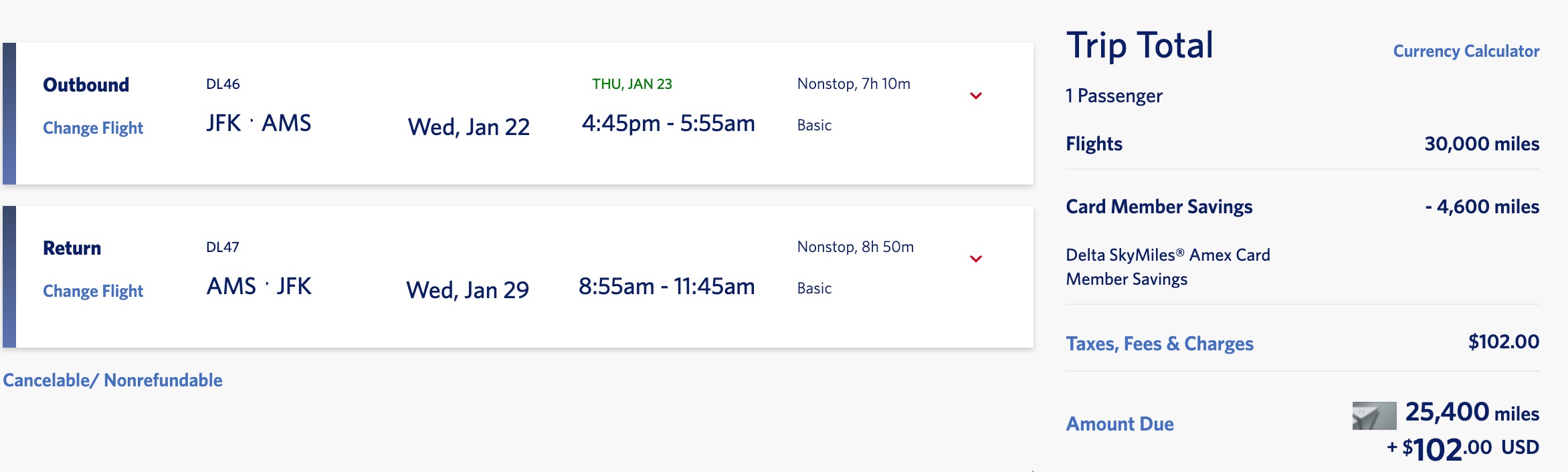Click the Nonstop, 8h 50m duration text
Image resolution: width=1568 pixels, height=472 pixels.
click(855, 247)
